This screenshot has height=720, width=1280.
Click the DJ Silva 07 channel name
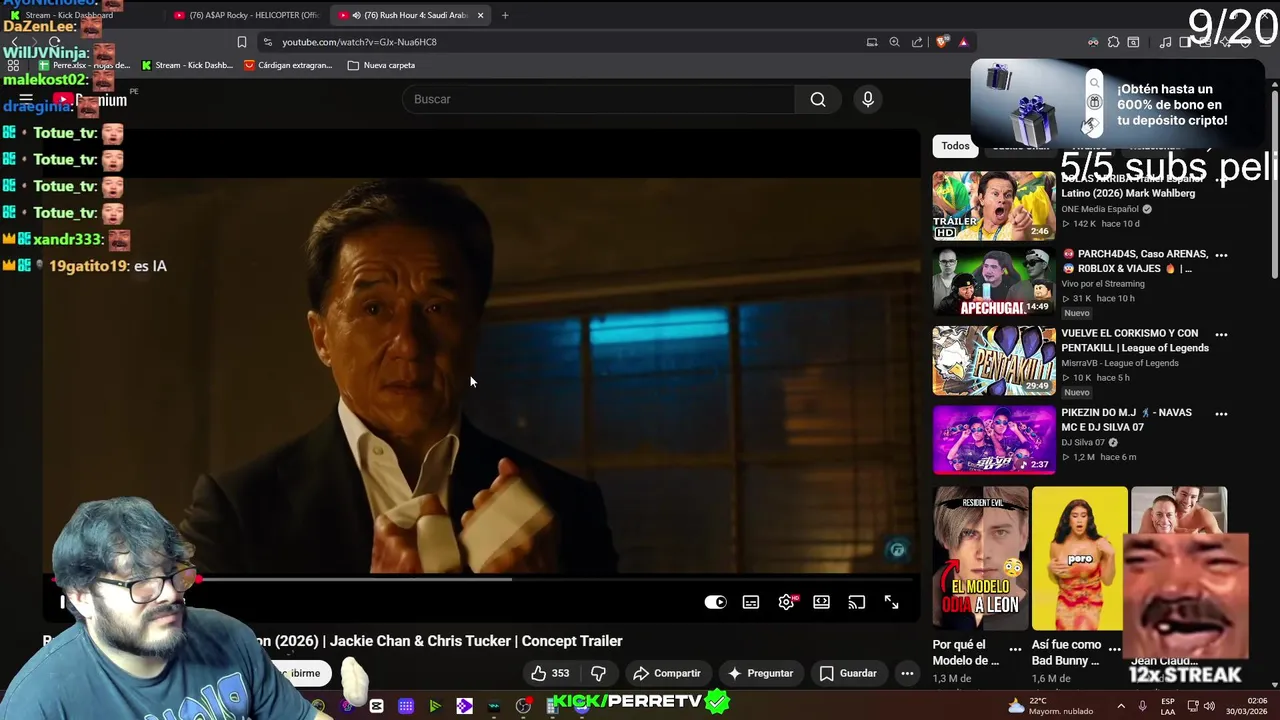coord(1083,442)
